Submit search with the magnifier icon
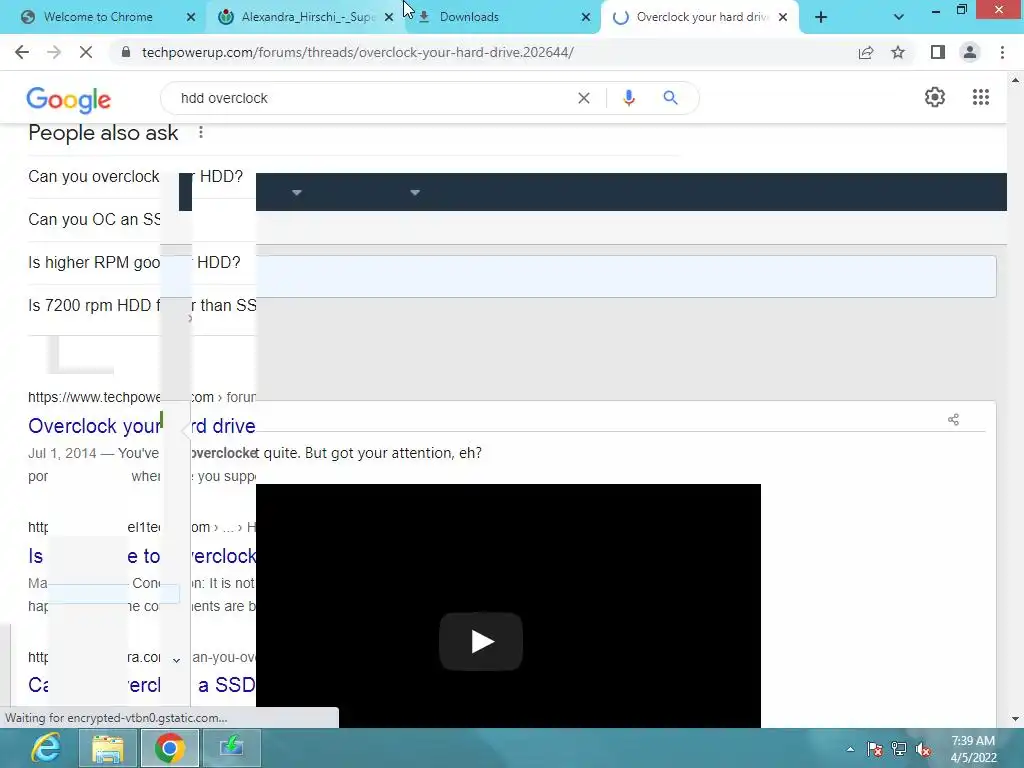 pos(670,98)
